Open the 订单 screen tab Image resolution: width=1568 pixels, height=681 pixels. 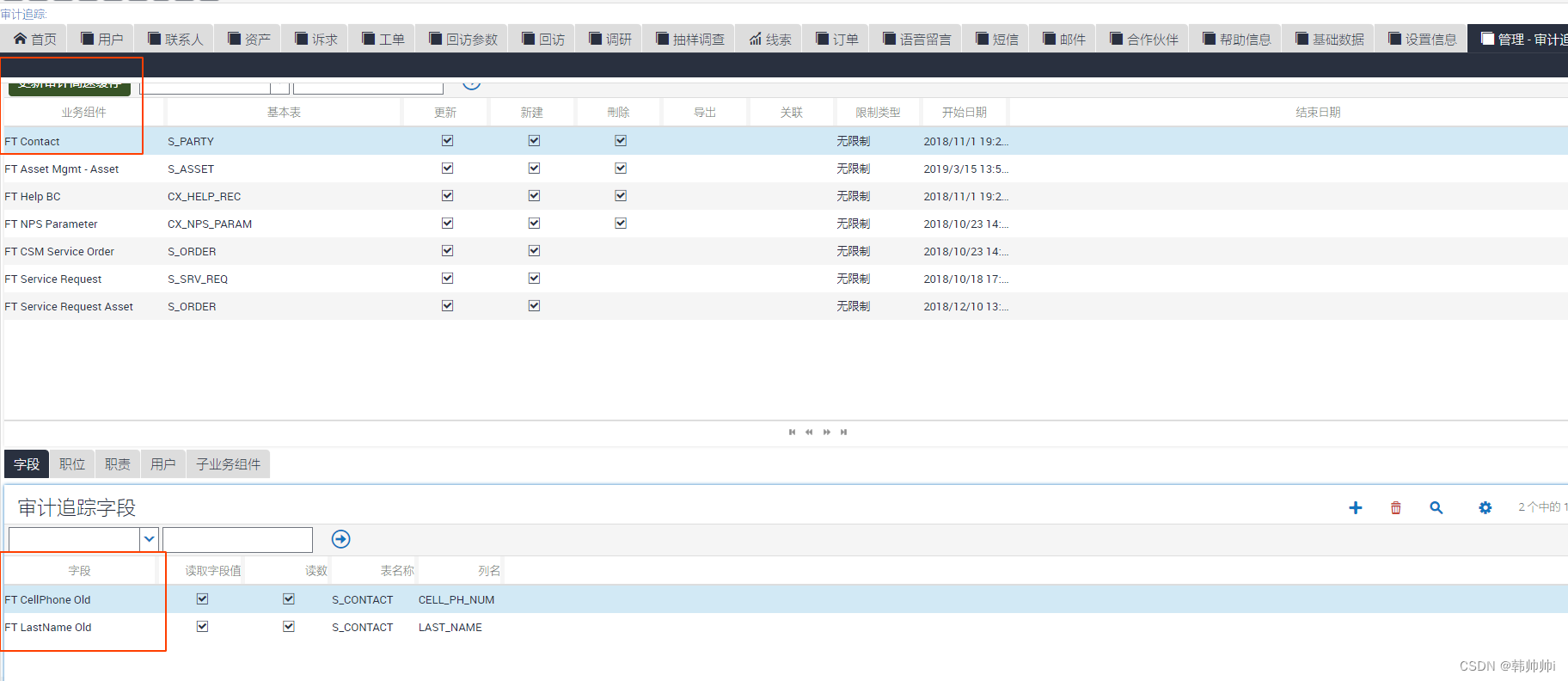pos(837,39)
